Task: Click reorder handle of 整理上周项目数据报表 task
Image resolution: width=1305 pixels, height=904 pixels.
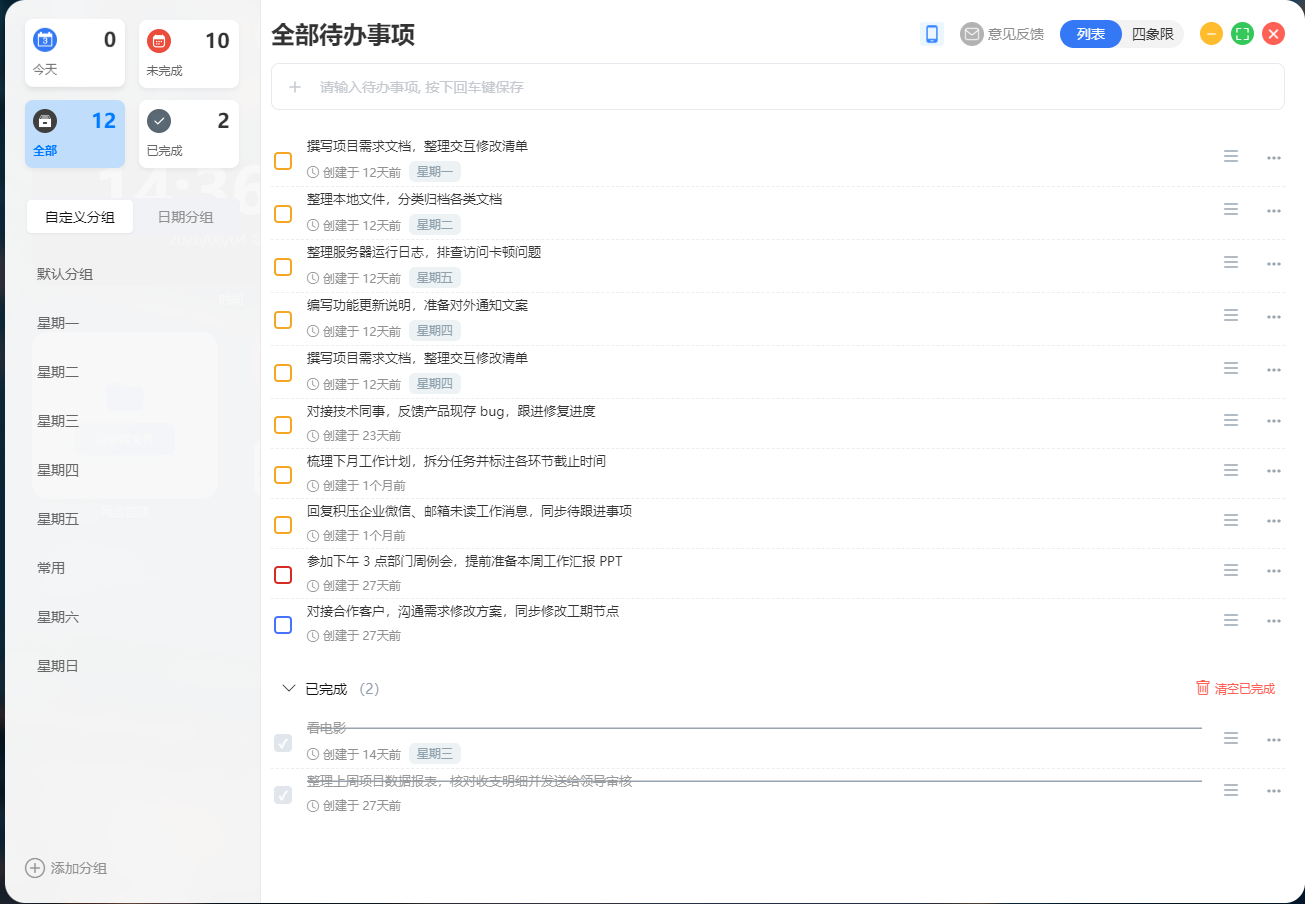Action: pos(1231,790)
